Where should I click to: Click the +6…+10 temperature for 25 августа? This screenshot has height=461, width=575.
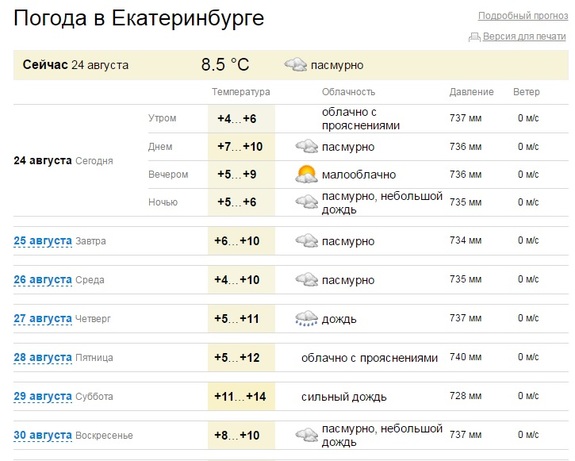click(x=237, y=241)
